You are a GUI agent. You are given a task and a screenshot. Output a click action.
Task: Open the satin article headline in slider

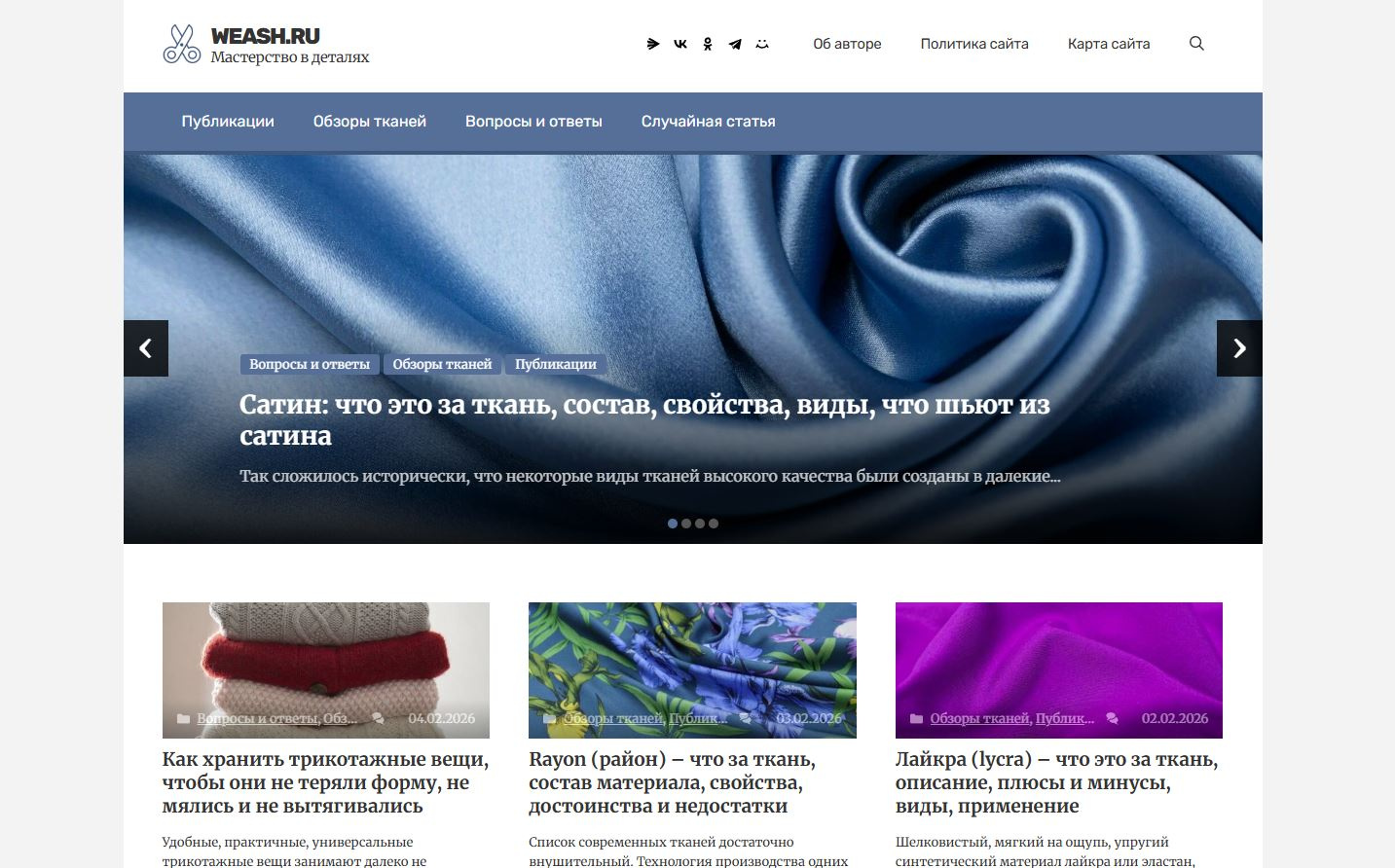click(644, 420)
